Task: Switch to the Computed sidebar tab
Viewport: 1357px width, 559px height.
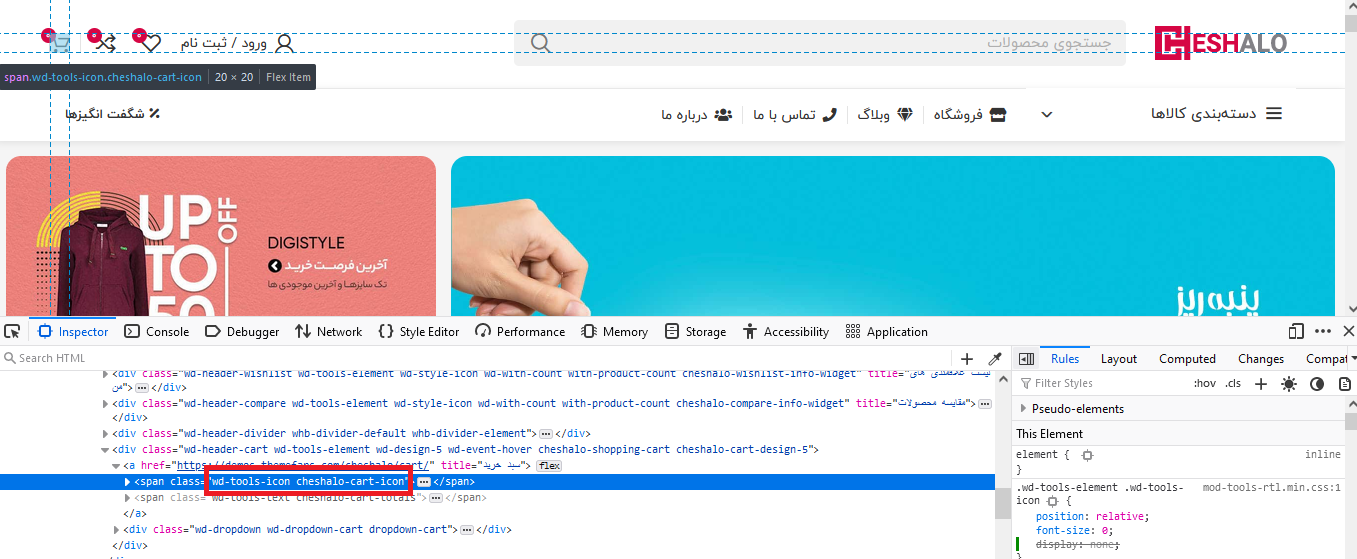Action: (1187, 359)
